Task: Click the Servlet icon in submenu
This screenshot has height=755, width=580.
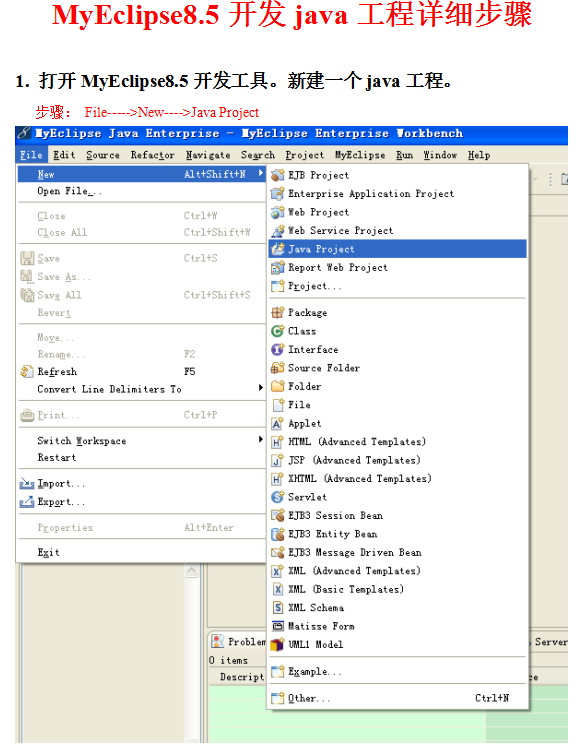Action: (x=278, y=497)
